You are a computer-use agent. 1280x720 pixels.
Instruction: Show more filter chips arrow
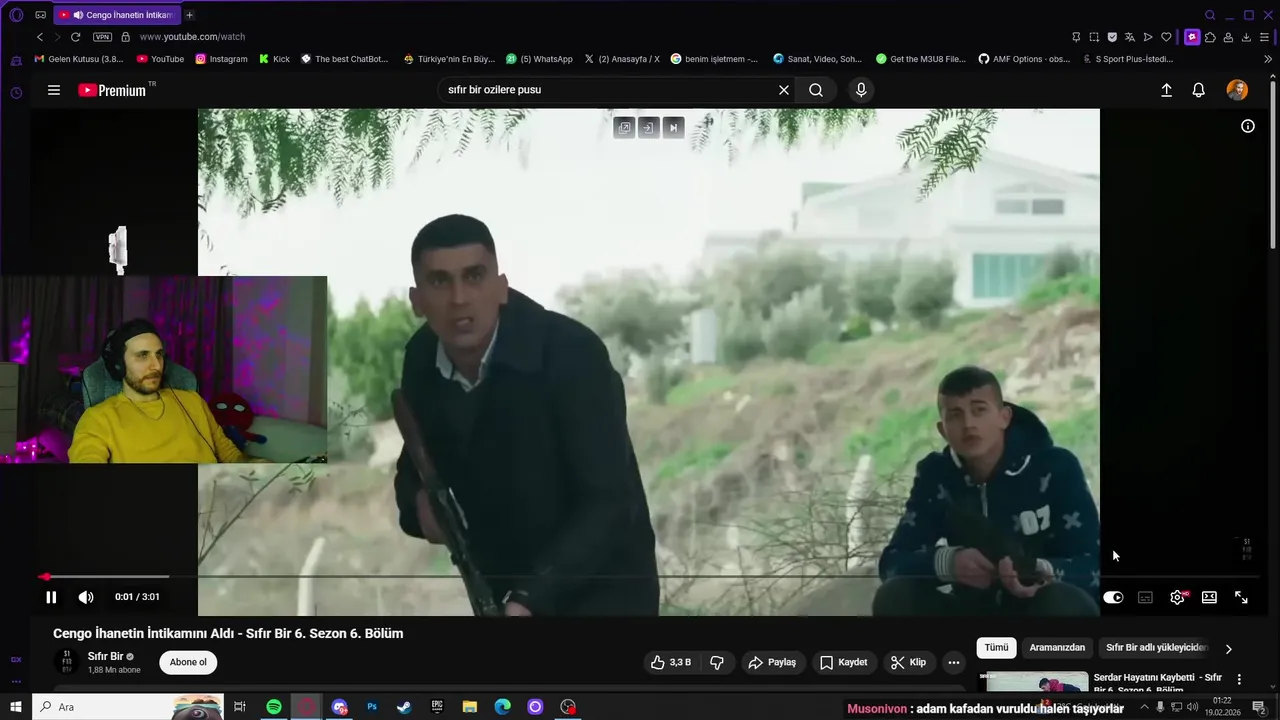[x=1229, y=648]
